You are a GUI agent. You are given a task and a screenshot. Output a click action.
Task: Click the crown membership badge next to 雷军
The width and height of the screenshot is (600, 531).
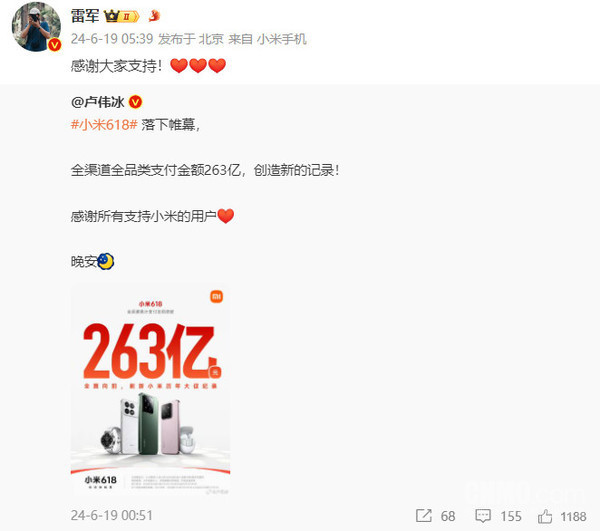[x=121, y=16]
